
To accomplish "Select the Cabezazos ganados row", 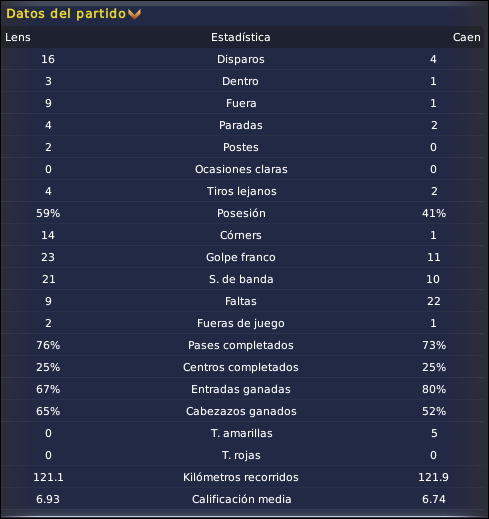I will pyautogui.click(x=242, y=411).
